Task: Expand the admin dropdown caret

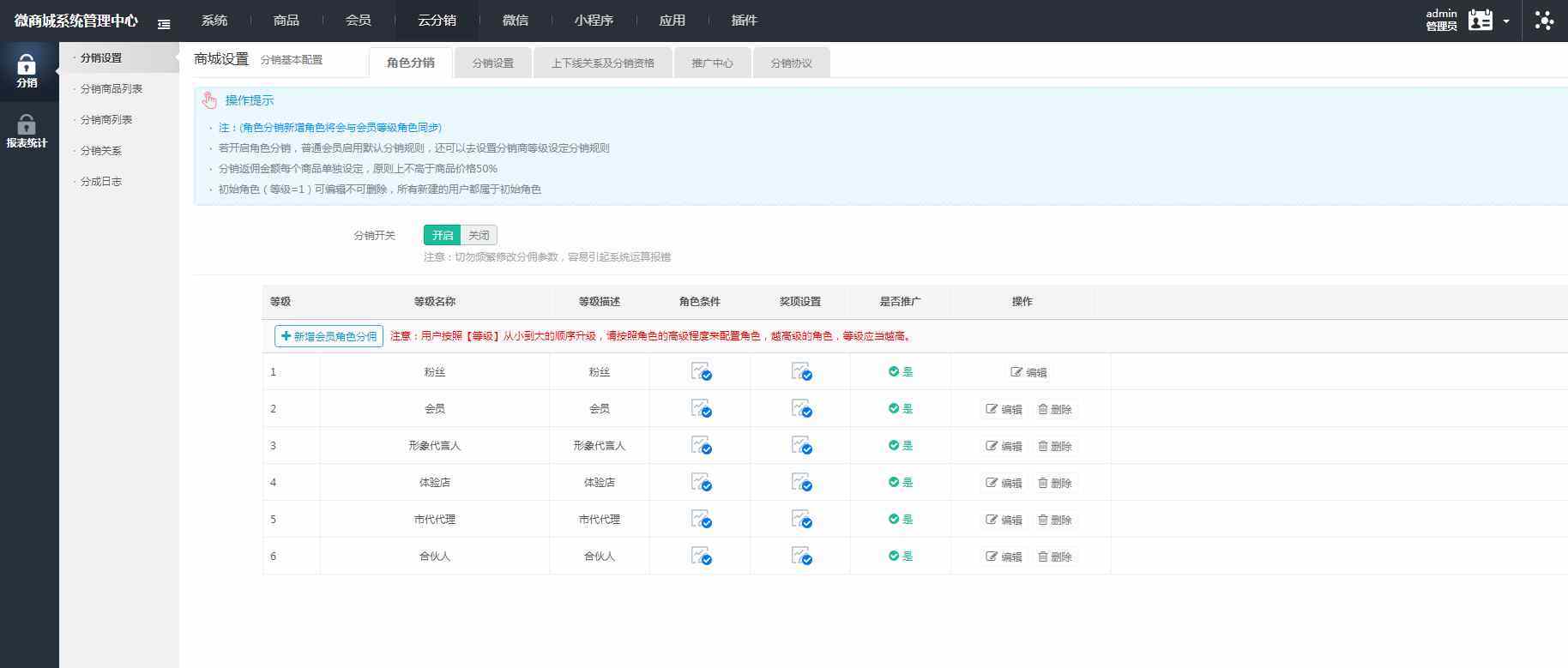Action: click(x=1506, y=21)
